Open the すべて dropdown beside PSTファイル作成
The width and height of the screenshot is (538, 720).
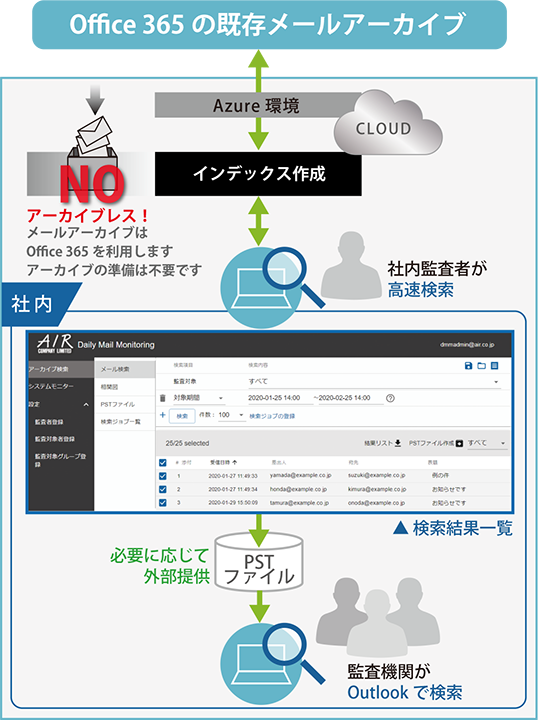tap(487, 443)
